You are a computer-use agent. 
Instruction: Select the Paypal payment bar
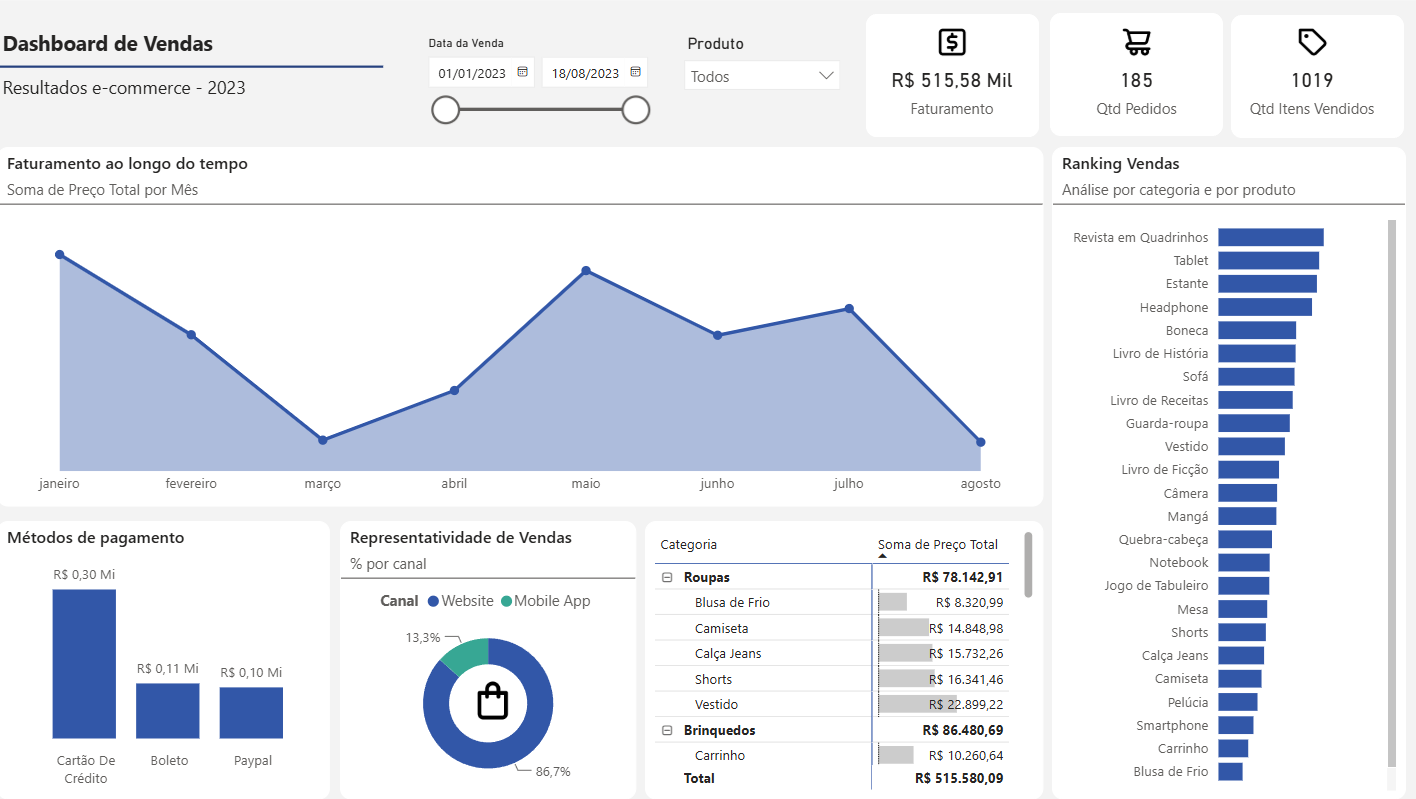click(251, 713)
